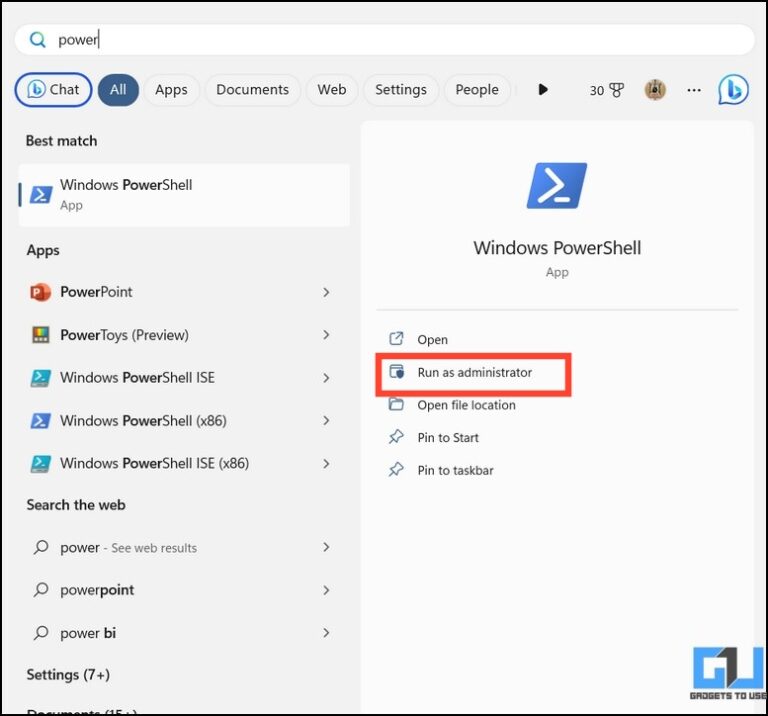Click the Windows PowerShell ISE (x86) icon
Screen dimensions: 768x716
(41, 463)
